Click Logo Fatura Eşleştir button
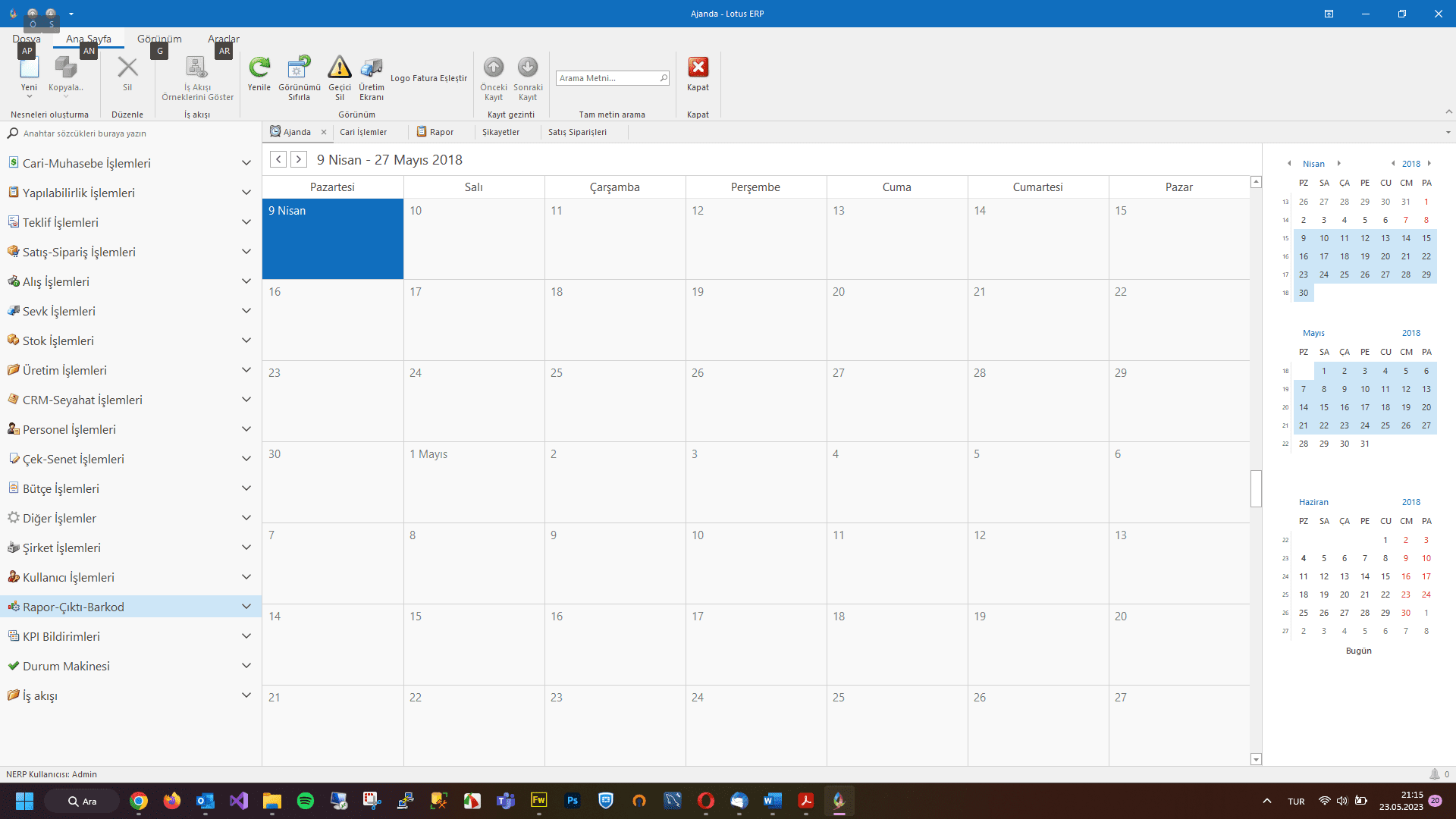1456x819 pixels. (428, 78)
